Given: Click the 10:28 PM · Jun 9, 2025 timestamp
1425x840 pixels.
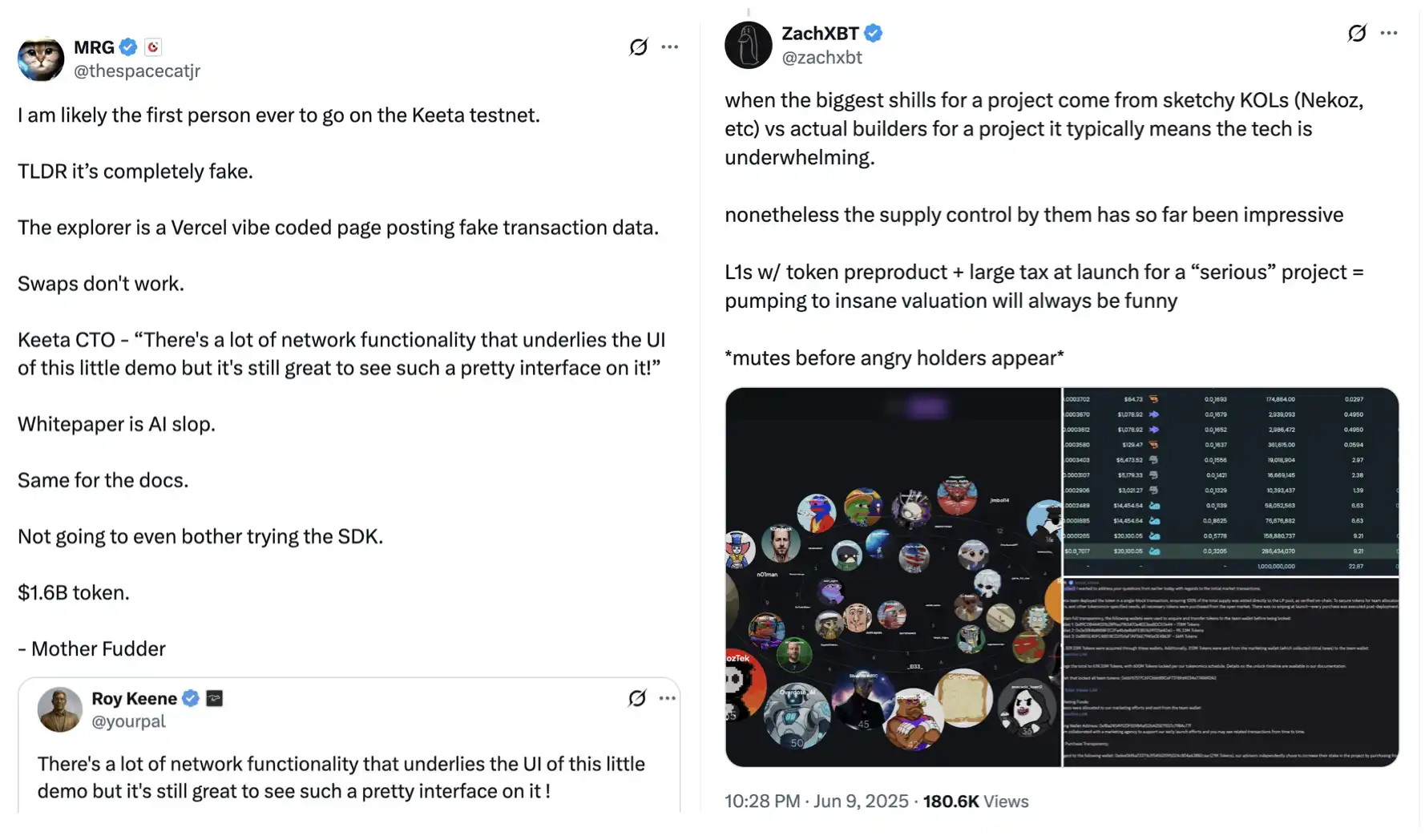Looking at the screenshot, I should [816, 802].
